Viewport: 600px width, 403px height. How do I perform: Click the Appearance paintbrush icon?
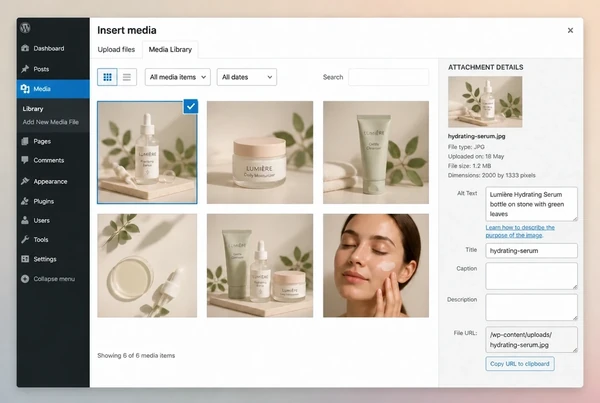(25, 181)
